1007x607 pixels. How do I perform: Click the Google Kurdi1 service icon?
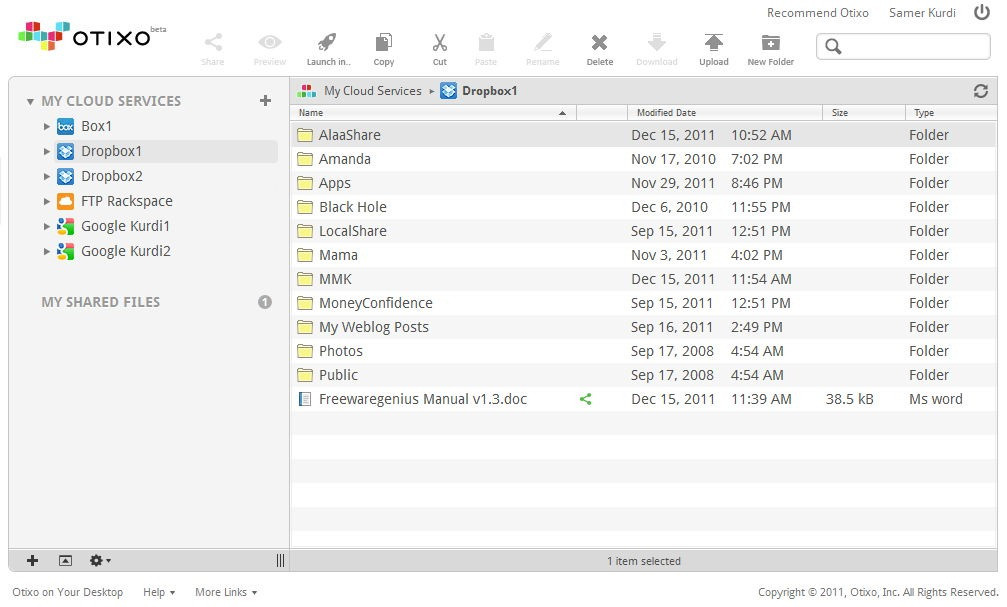tap(66, 226)
